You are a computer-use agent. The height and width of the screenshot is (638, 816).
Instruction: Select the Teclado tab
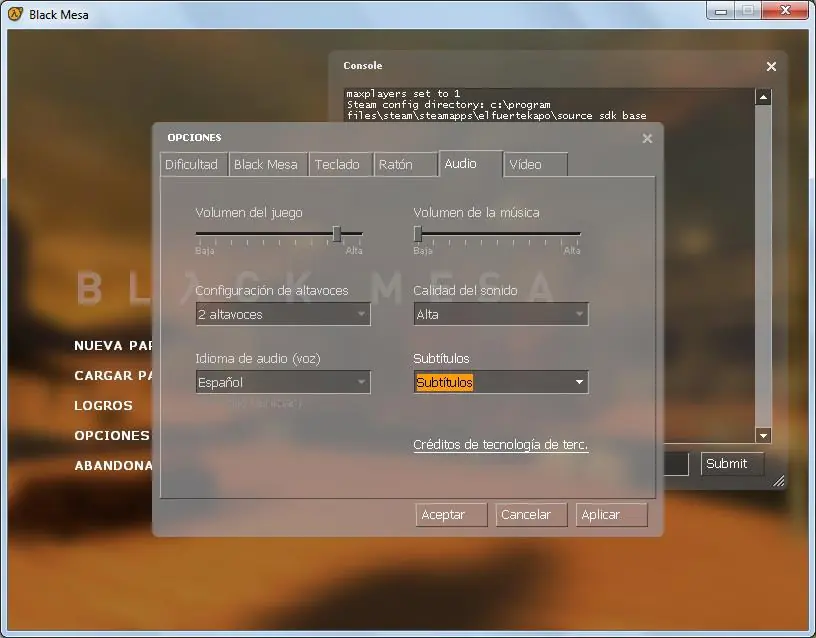tap(341, 164)
